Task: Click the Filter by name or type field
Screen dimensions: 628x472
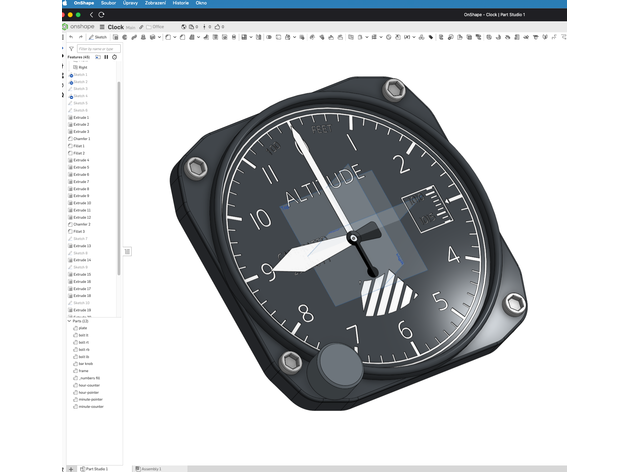Action: tap(99, 48)
